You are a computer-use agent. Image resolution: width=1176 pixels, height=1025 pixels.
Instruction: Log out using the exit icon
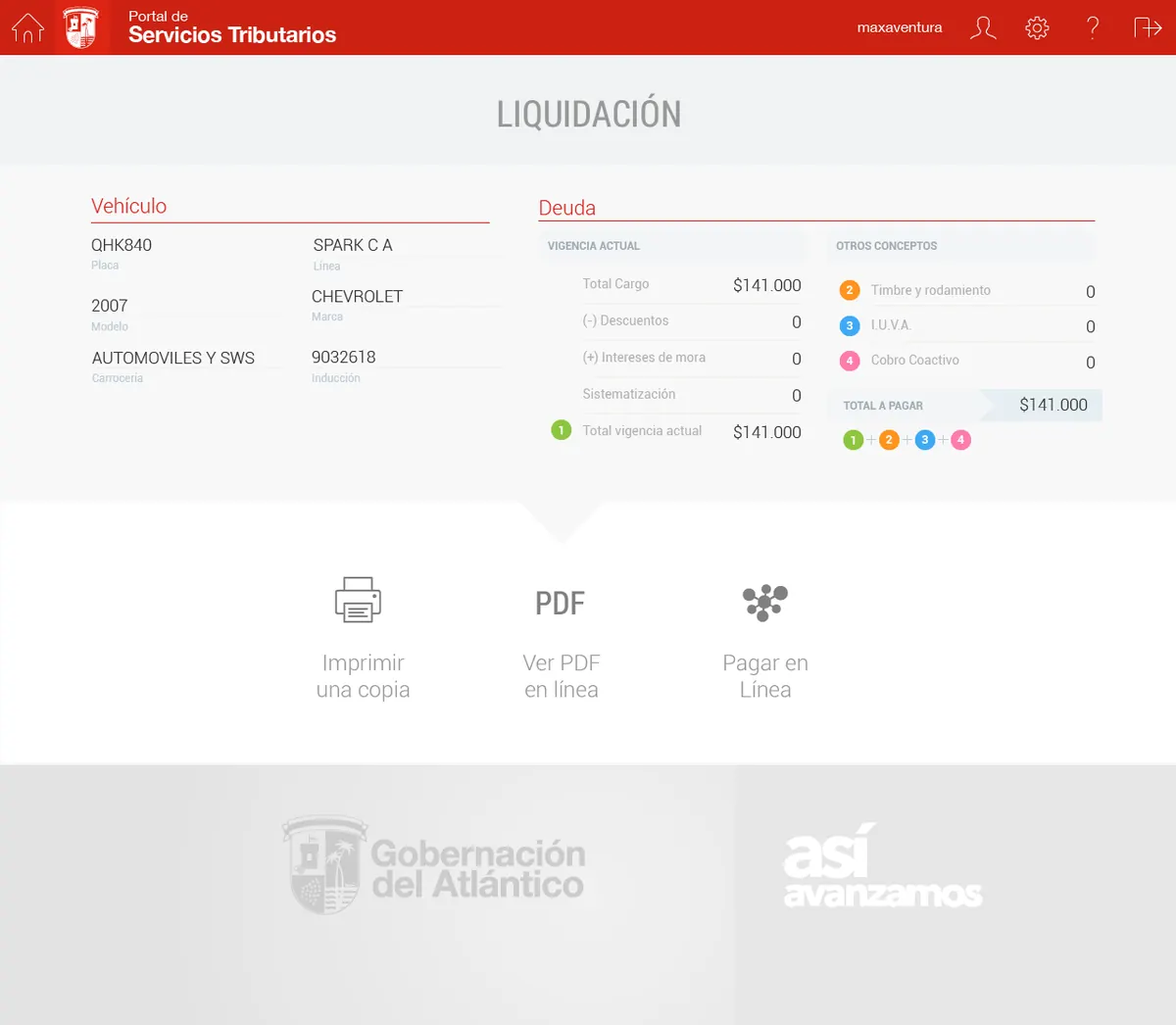pos(1148,27)
